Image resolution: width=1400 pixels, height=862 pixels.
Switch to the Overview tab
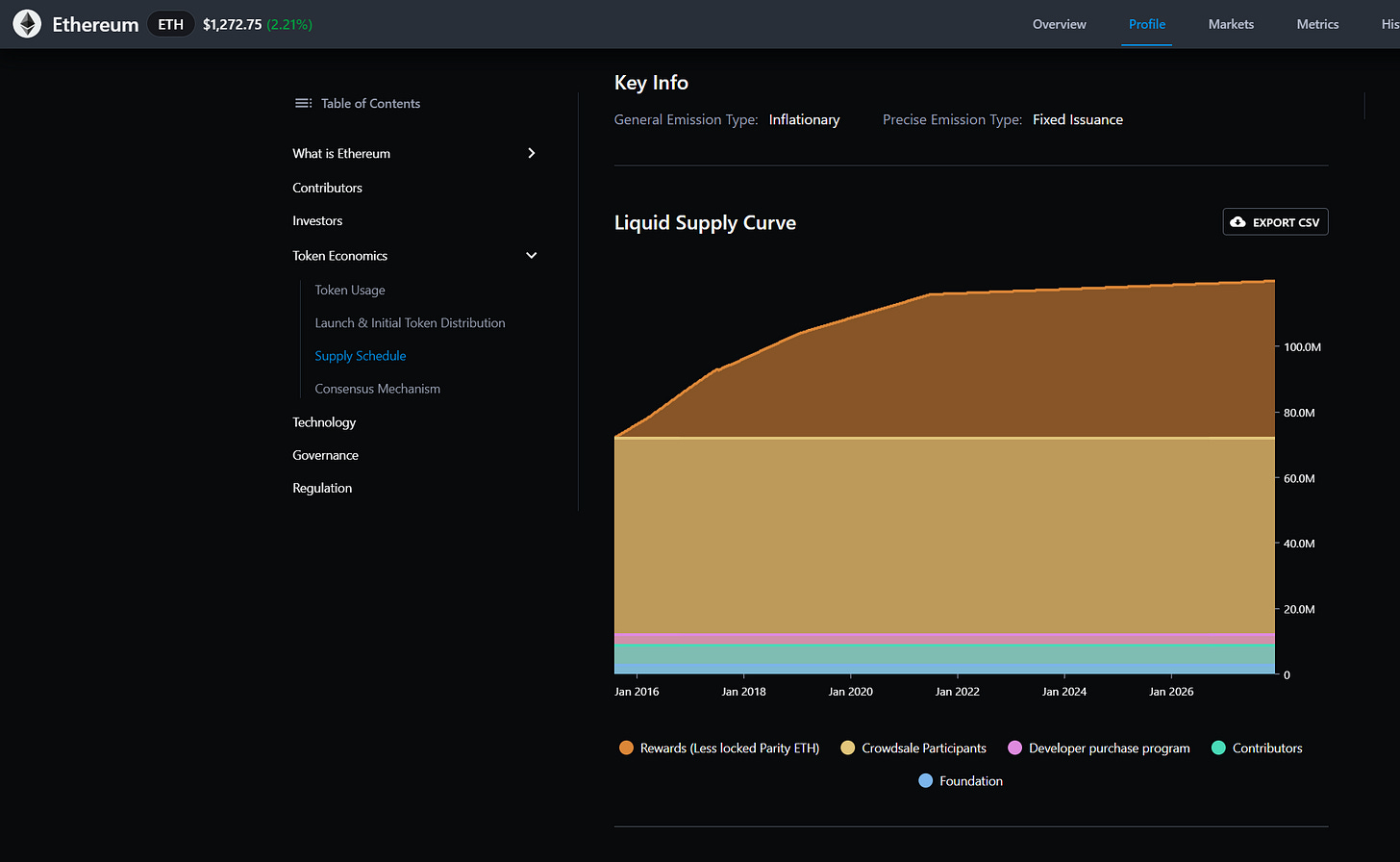click(x=1060, y=24)
